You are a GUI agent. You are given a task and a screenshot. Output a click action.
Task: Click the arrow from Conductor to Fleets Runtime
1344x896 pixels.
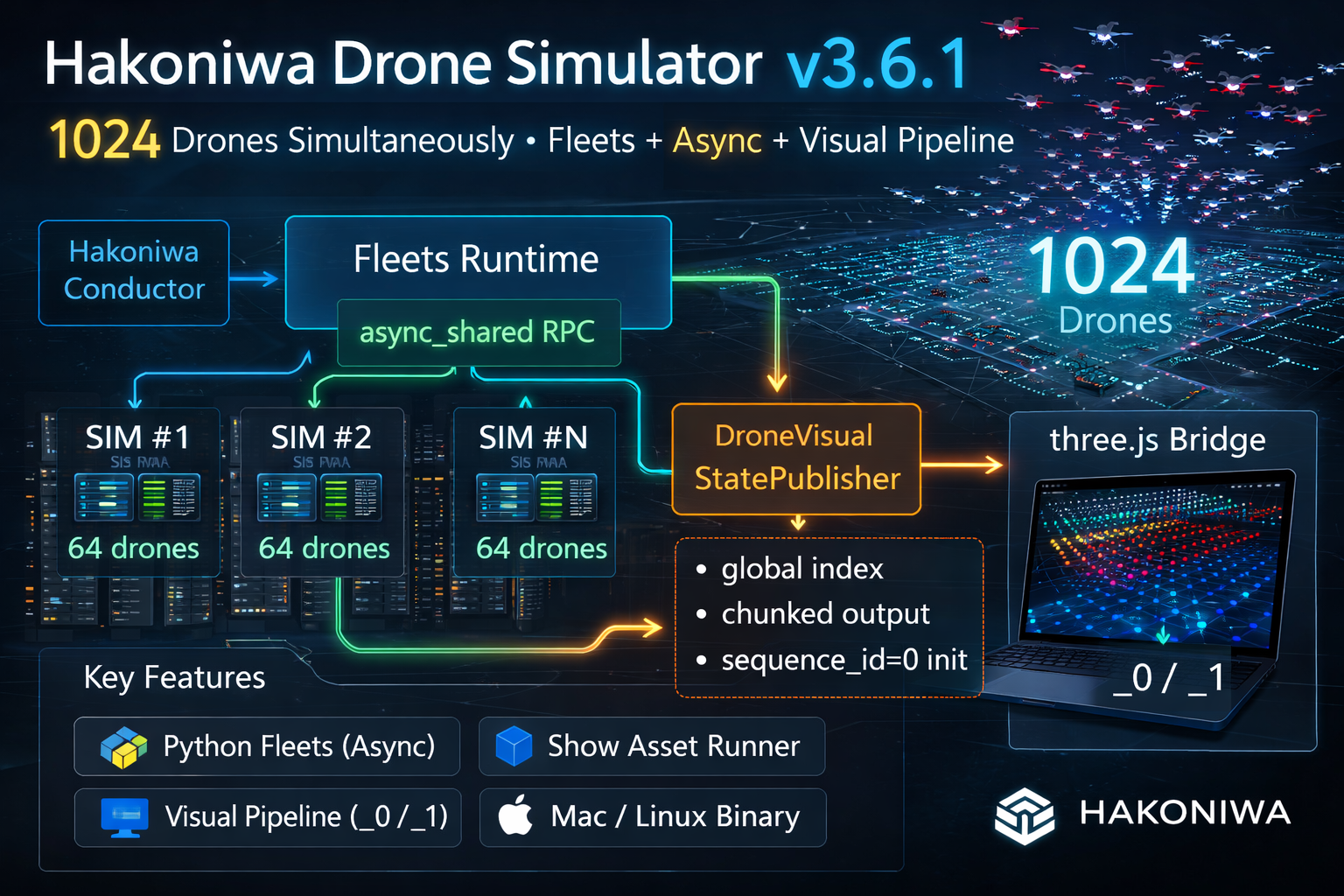click(255, 279)
